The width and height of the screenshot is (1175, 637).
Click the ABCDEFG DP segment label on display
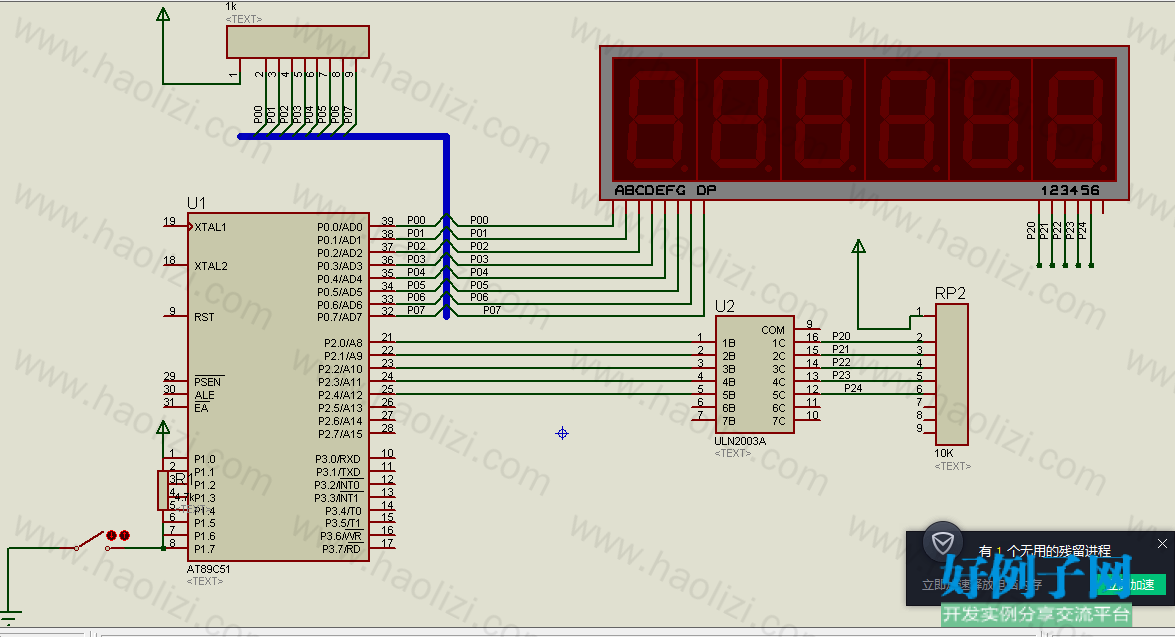[x=665, y=190]
